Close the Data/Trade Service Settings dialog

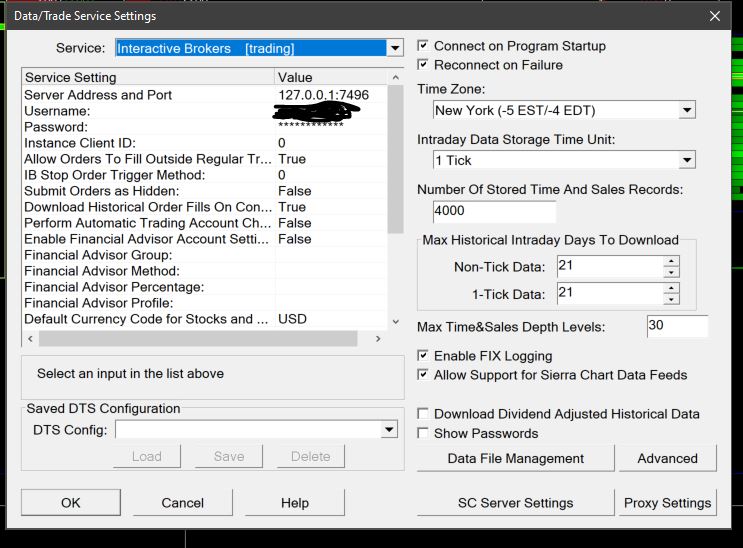(715, 16)
